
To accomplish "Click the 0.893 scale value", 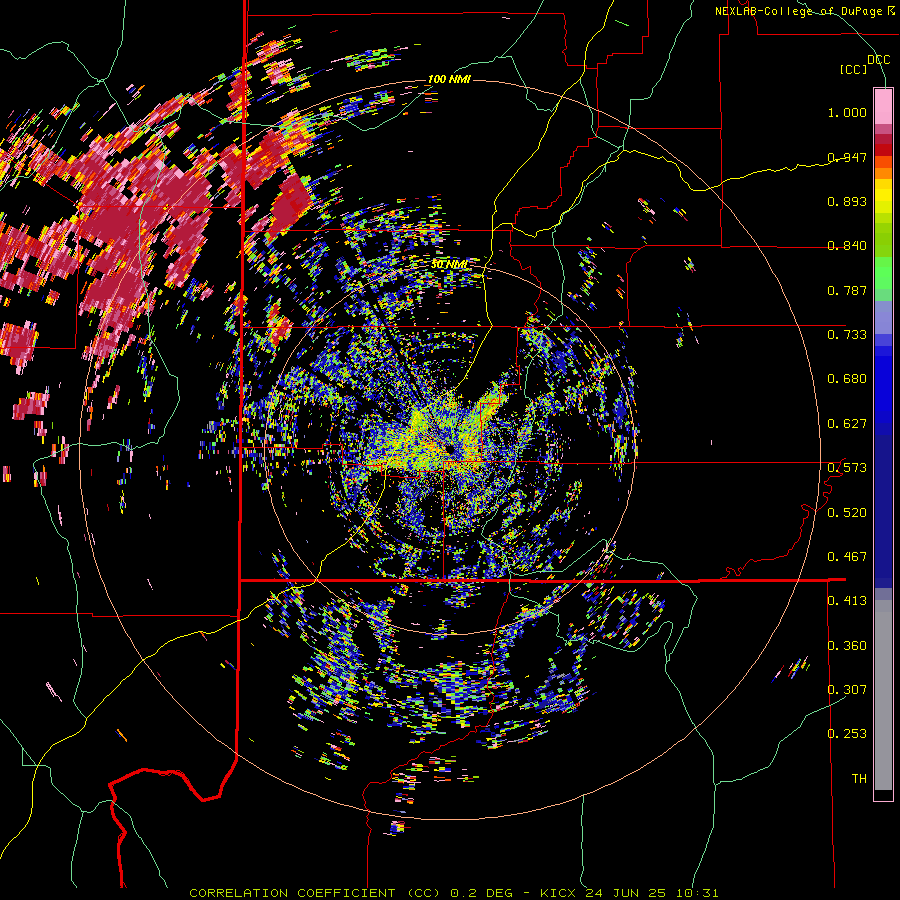I will coord(847,201).
